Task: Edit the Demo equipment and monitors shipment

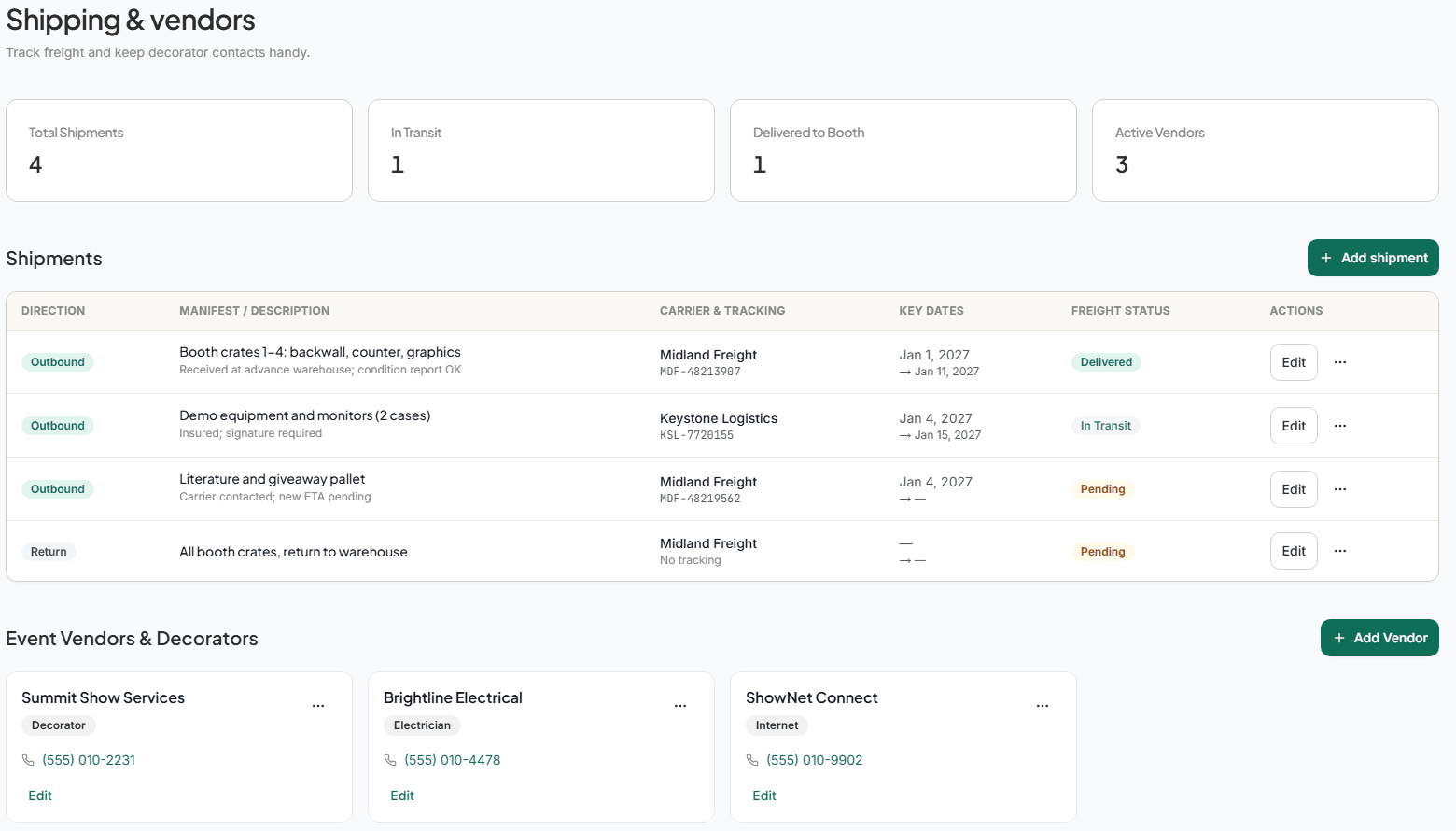Action: pyautogui.click(x=1294, y=426)
